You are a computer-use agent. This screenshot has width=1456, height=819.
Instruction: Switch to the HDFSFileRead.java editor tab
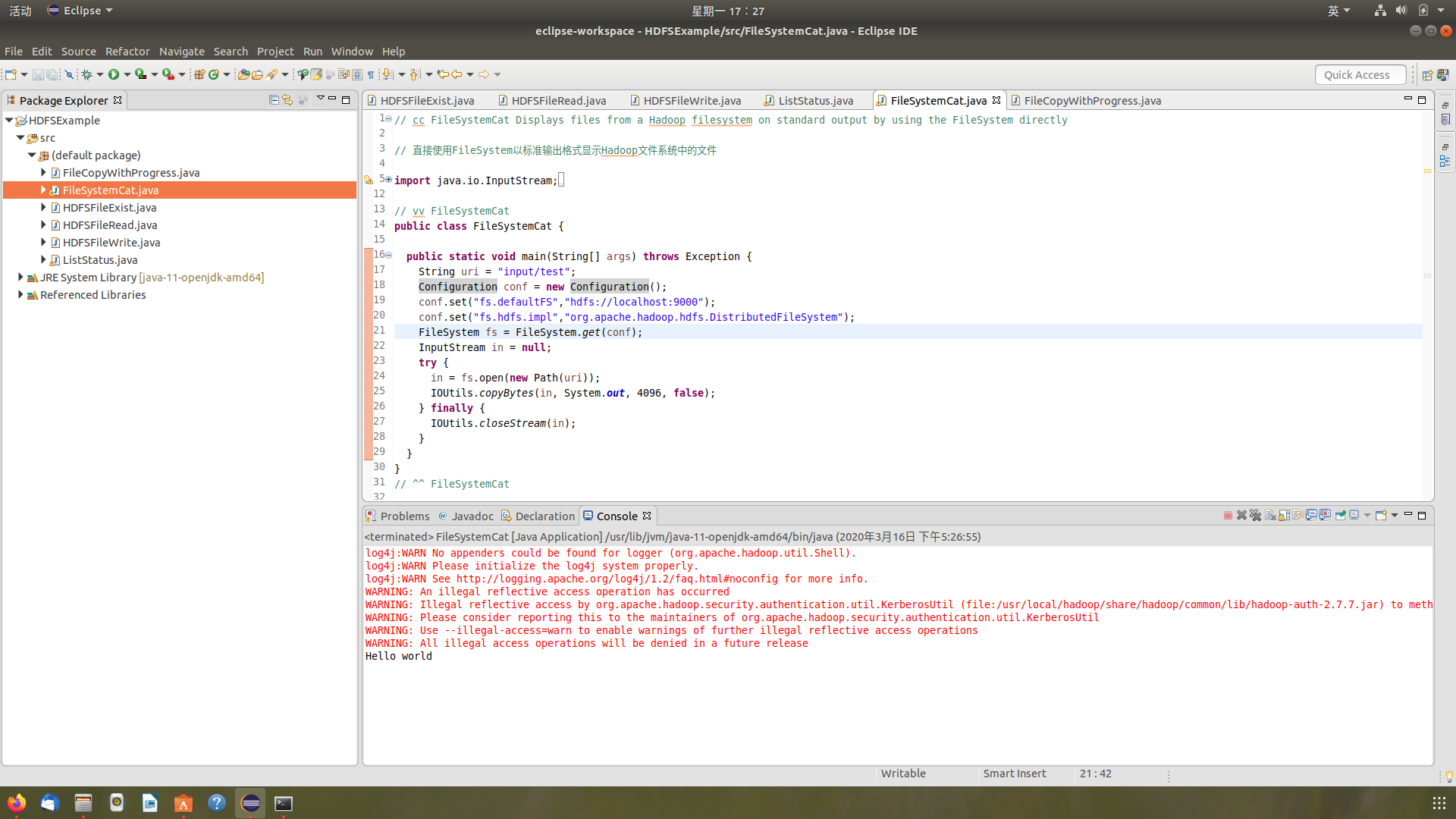point(557,101)
